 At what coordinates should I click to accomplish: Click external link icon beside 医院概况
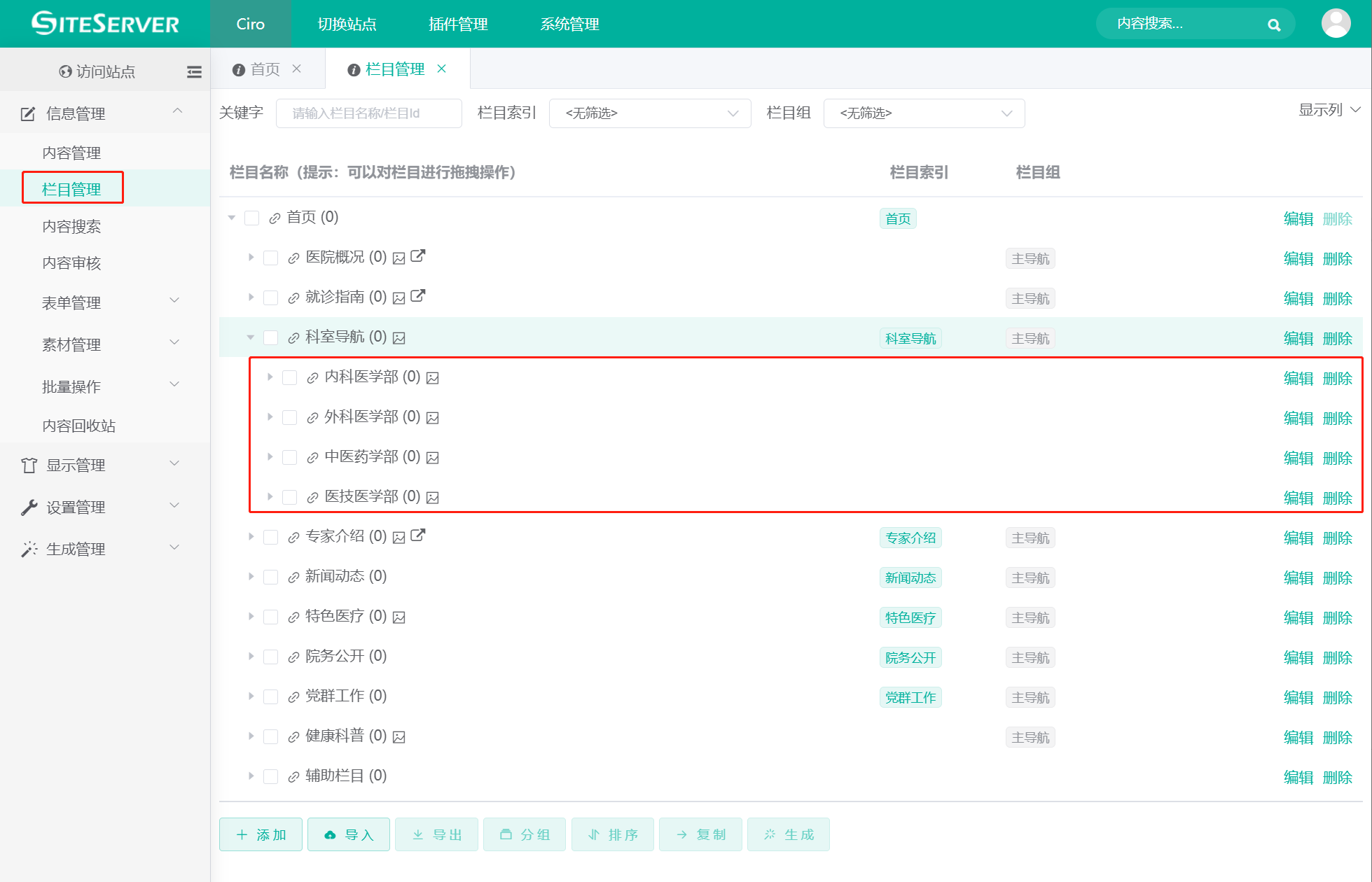point(418,256)
